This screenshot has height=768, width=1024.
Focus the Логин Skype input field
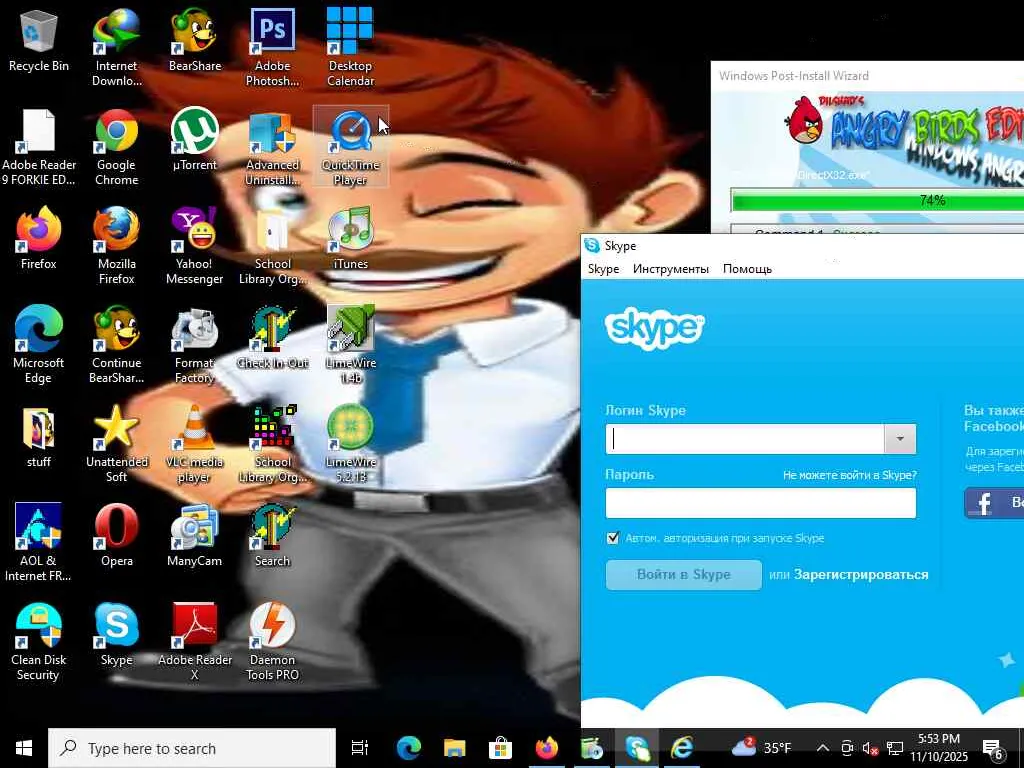(x=745, y=439)
